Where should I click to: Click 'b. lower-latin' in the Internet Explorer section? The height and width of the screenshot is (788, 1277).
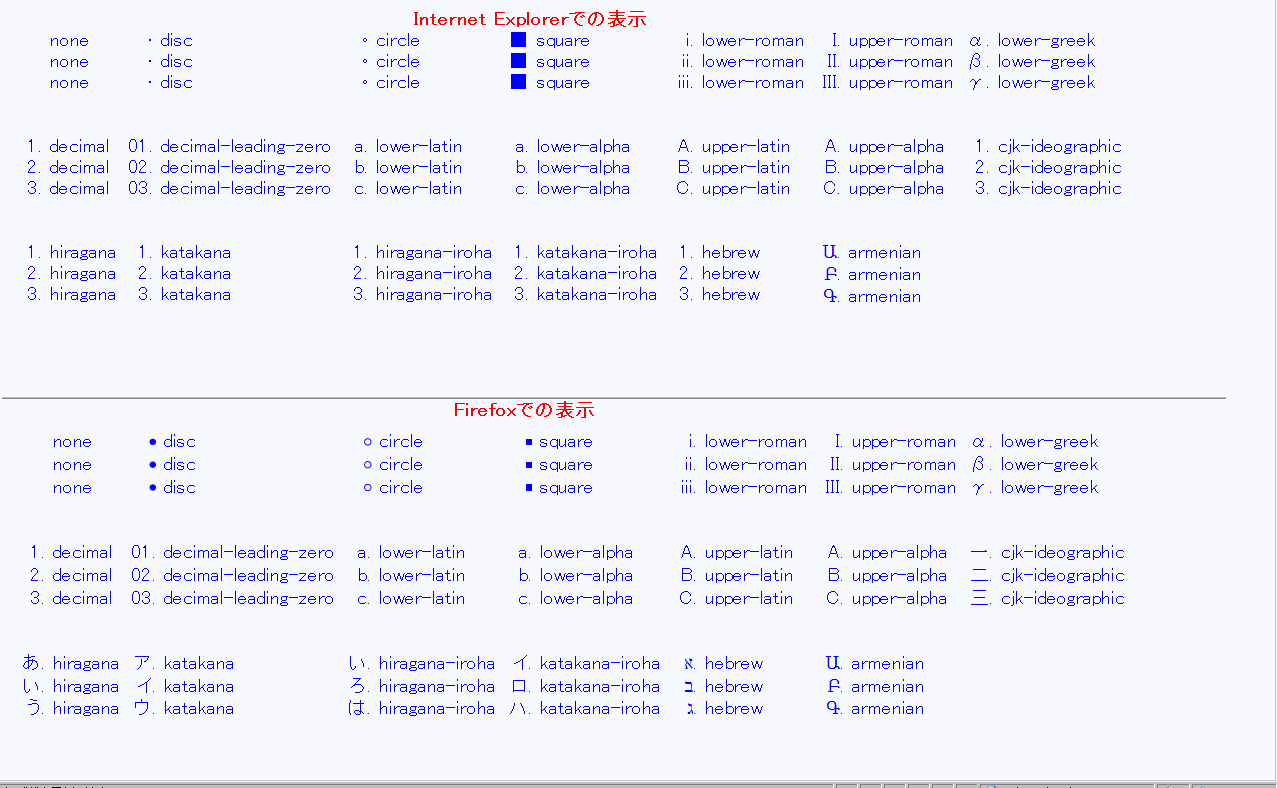click(x=408, y=168)
